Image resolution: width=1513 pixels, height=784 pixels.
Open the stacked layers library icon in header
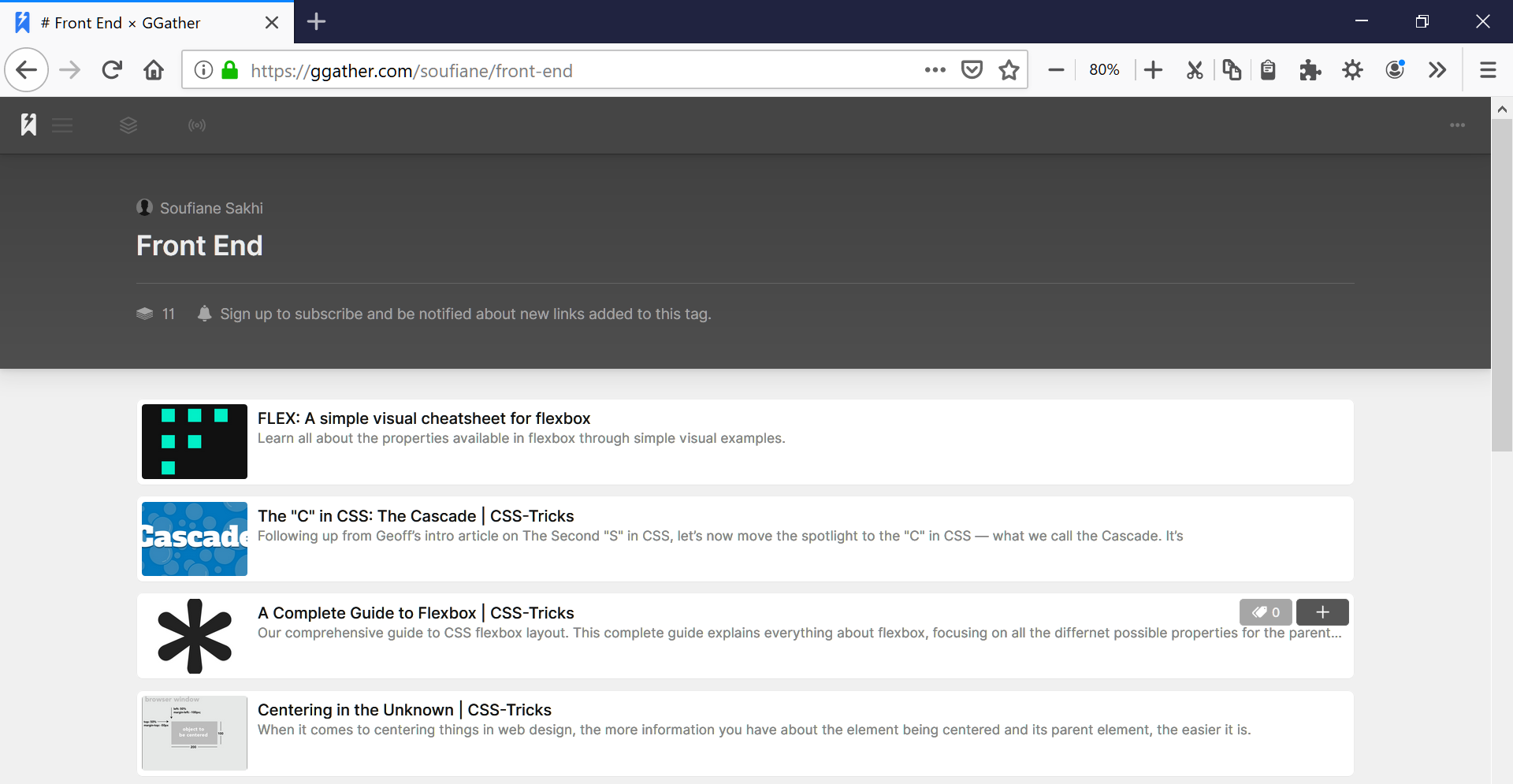(128, 125)
